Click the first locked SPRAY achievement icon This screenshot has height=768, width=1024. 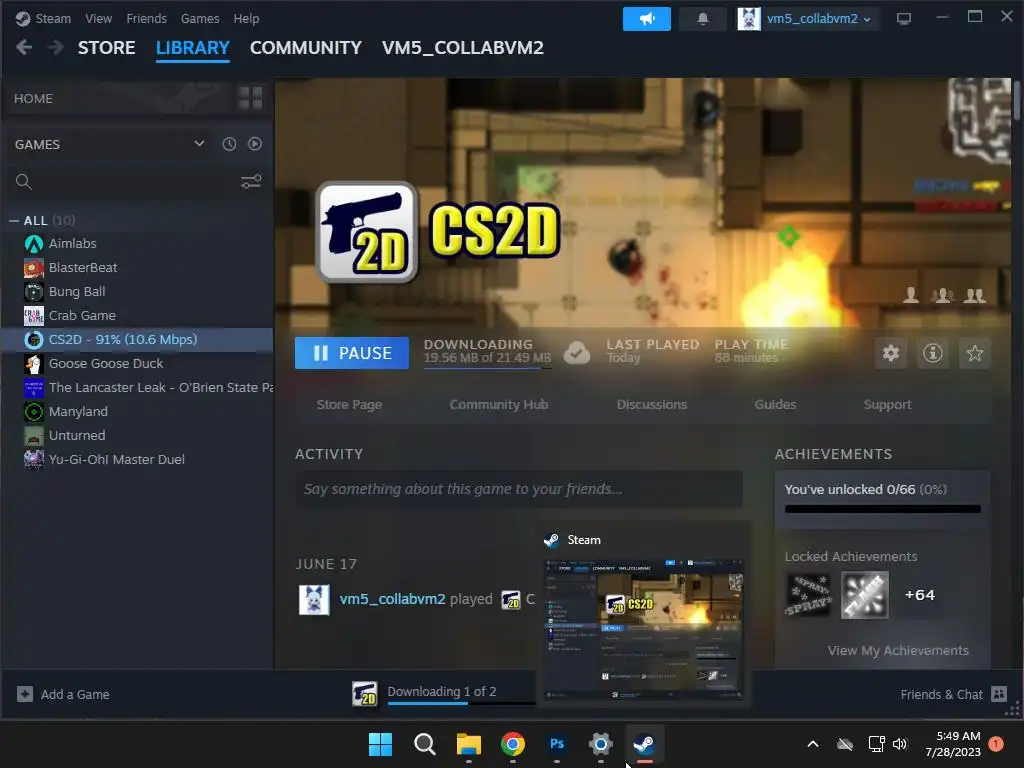click(808, 595)
